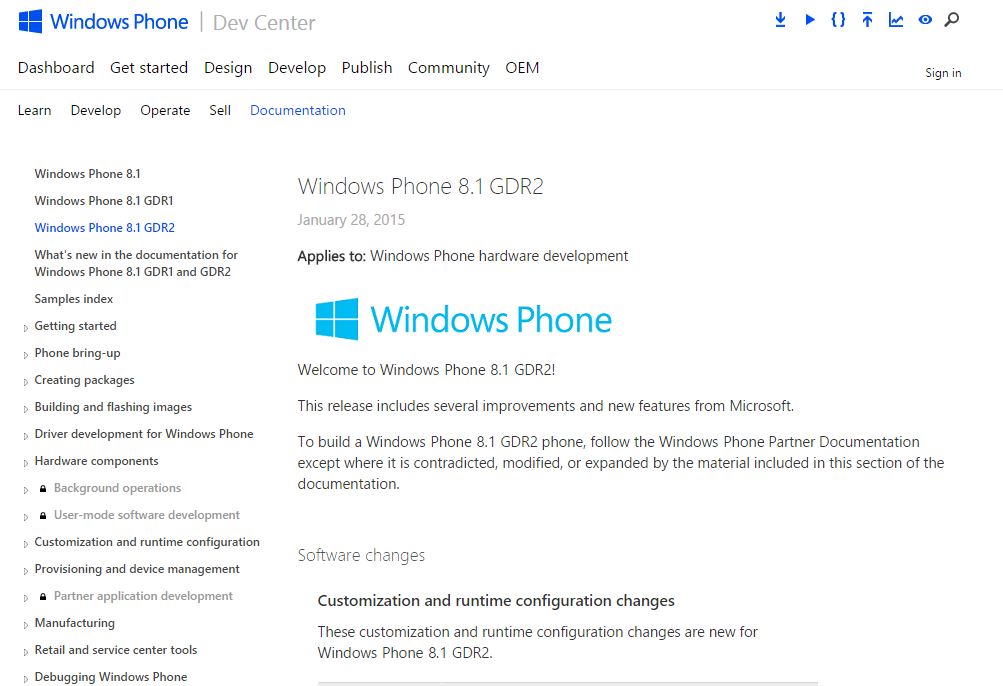Click the Software changes section heading
Image resolution: width=1003 pixels, height=686 pixels.
point(361,555)
